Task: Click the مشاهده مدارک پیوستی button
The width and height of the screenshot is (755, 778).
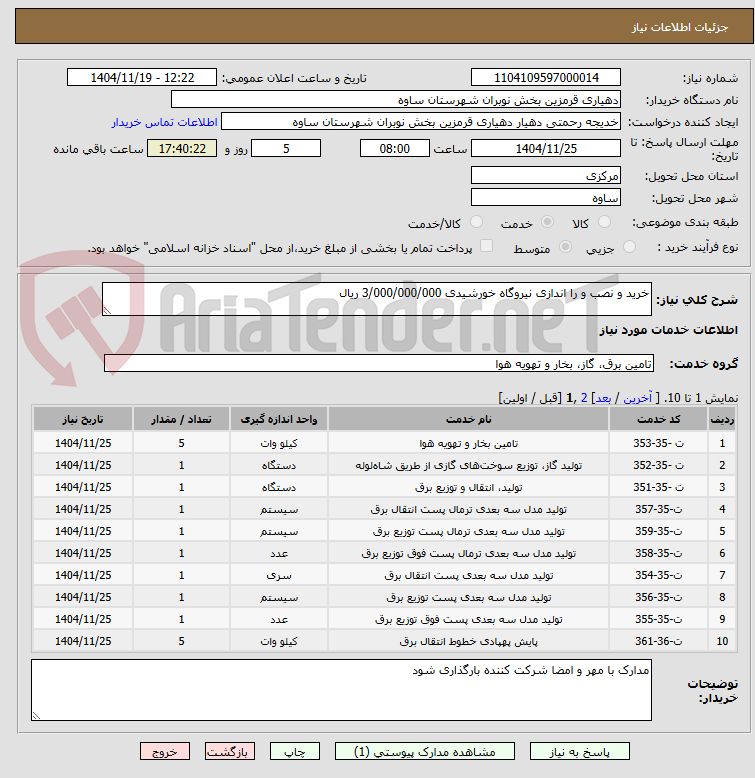Action: coord(425,751)
